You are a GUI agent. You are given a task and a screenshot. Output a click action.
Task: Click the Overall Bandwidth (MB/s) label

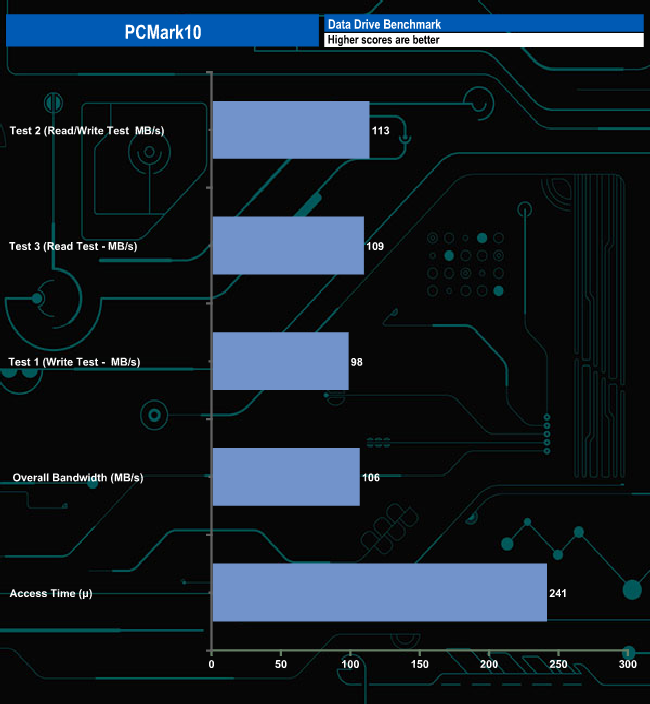tap(78, 478)
